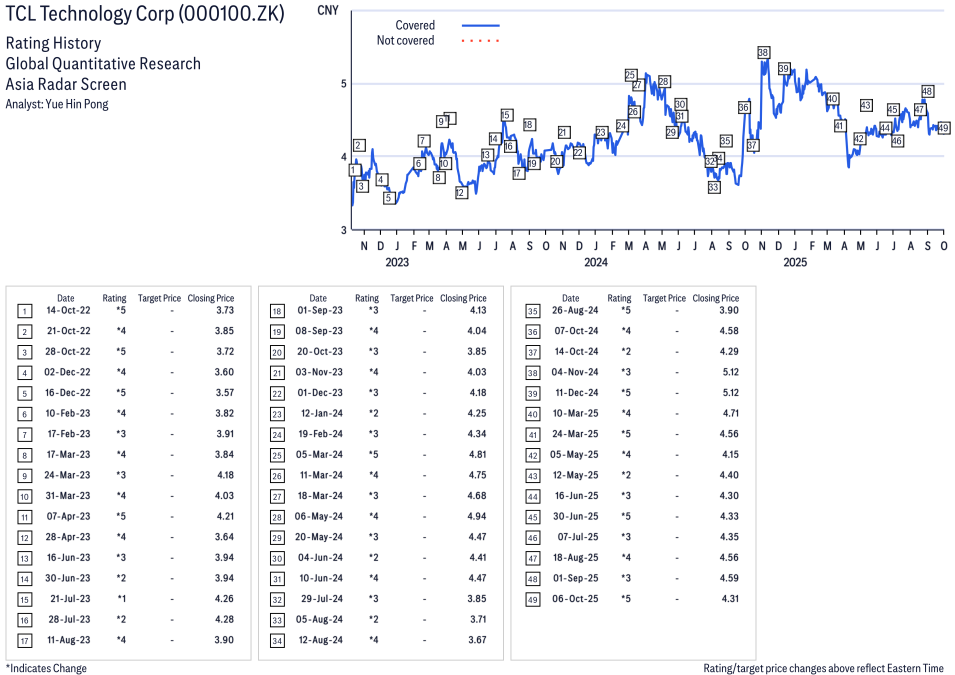Screen dimensions: 955x675
Task: Click index box 38 in the third table
Action: [x=531, y=372]
